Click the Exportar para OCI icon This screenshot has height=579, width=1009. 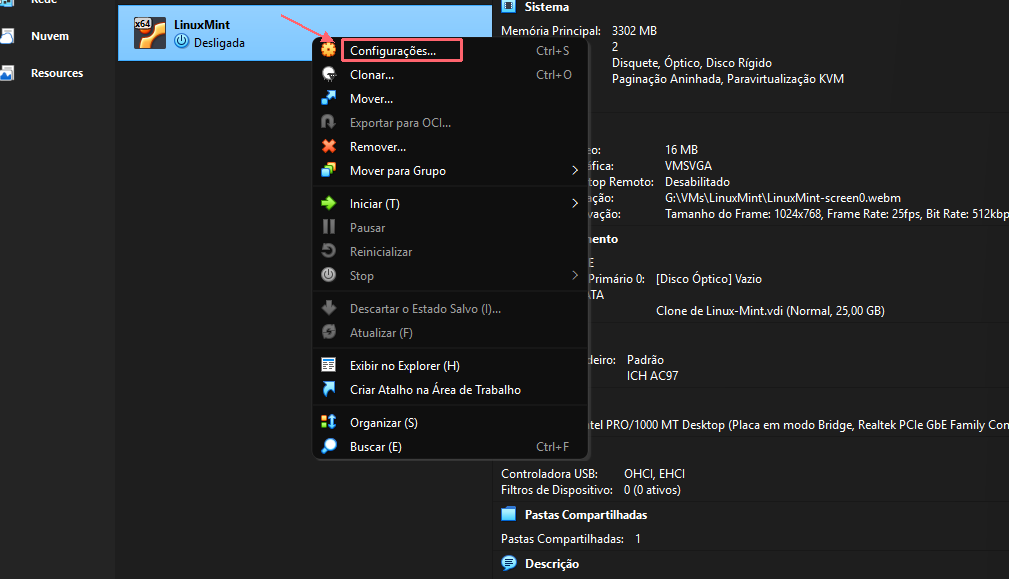[x=329, y=122]
